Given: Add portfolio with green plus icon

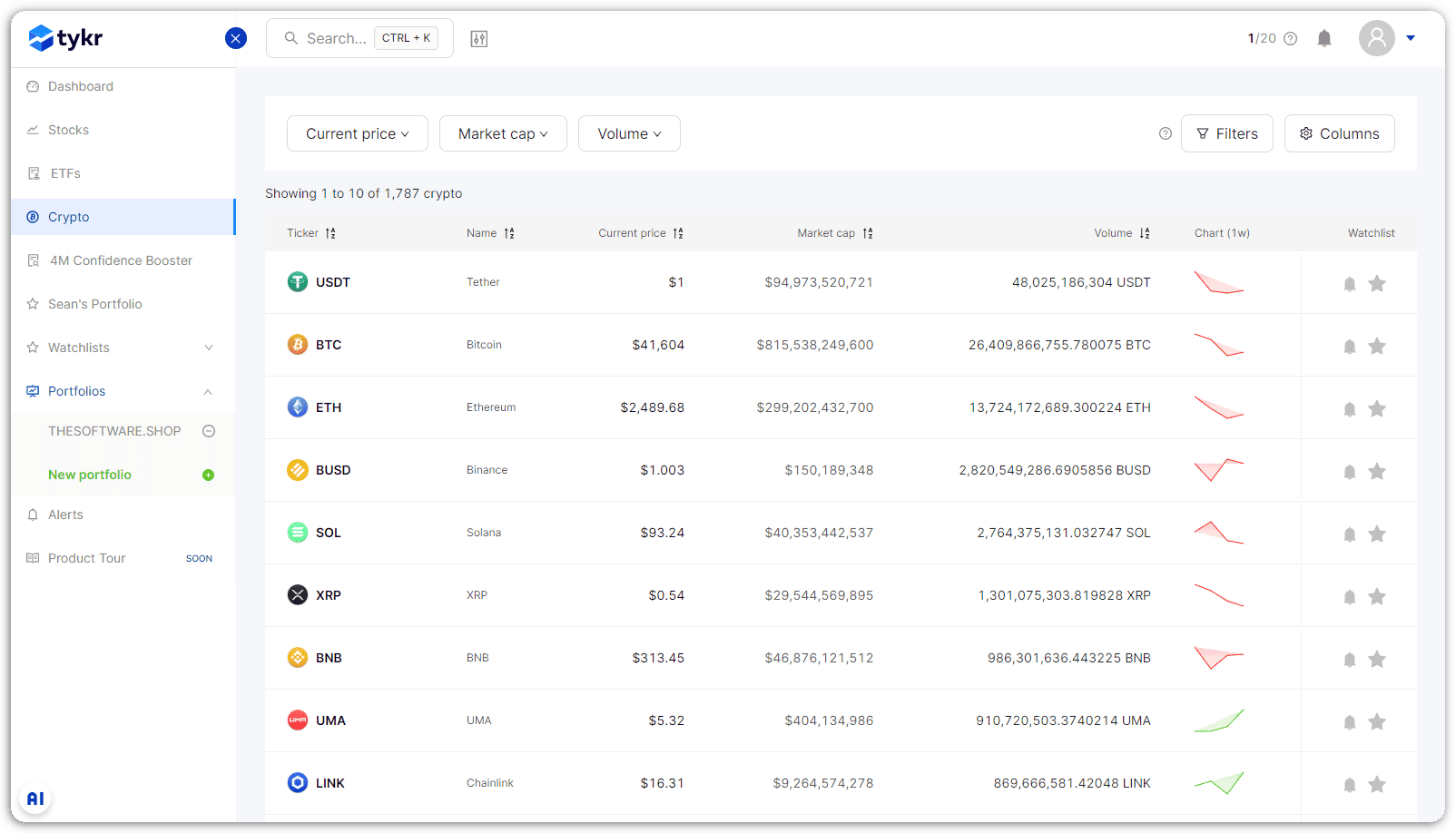Looking at the screenshot, I should coord(208,475).
